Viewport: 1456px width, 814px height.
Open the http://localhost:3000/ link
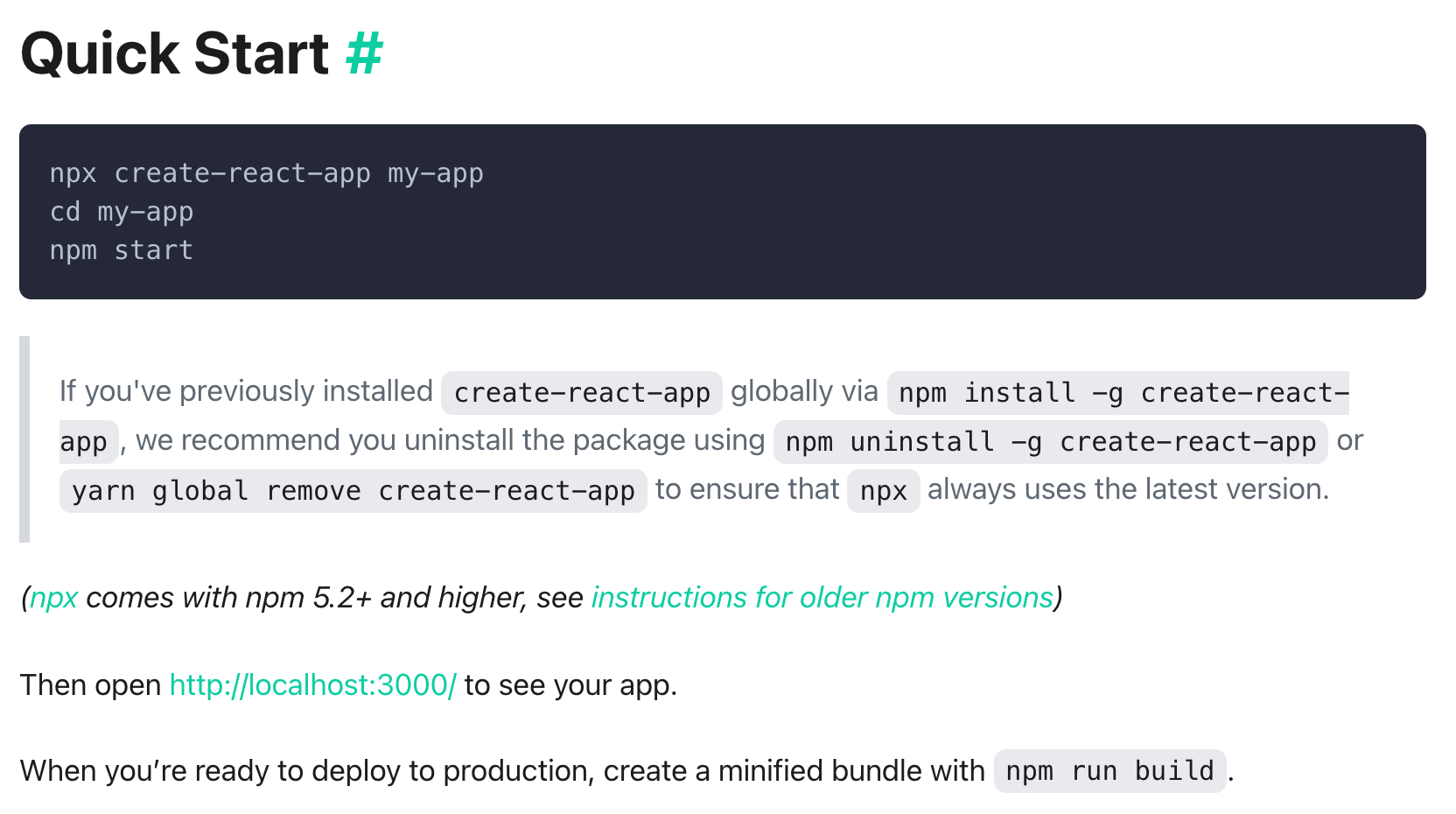click(312, 685)
